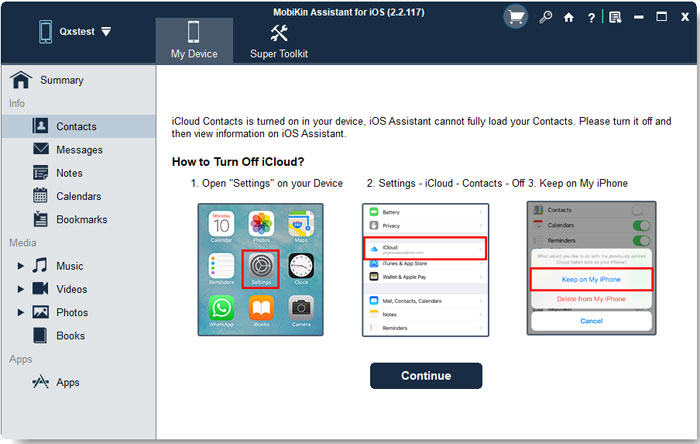This screenshot has height=444, width=700.
Task: Click the Messages envelope icon
Action: point(41,149)
